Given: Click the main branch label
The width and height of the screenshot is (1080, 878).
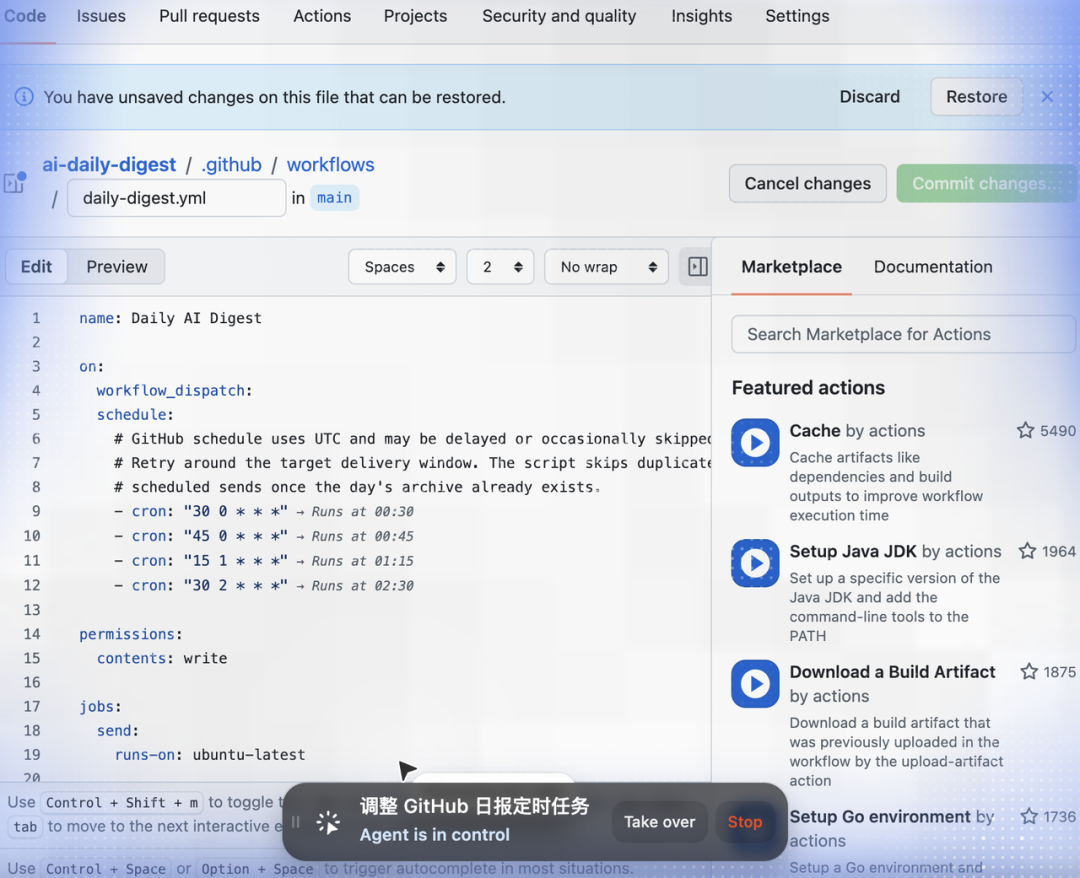Looking at the screenshot, I should click(x=334, y=198).
